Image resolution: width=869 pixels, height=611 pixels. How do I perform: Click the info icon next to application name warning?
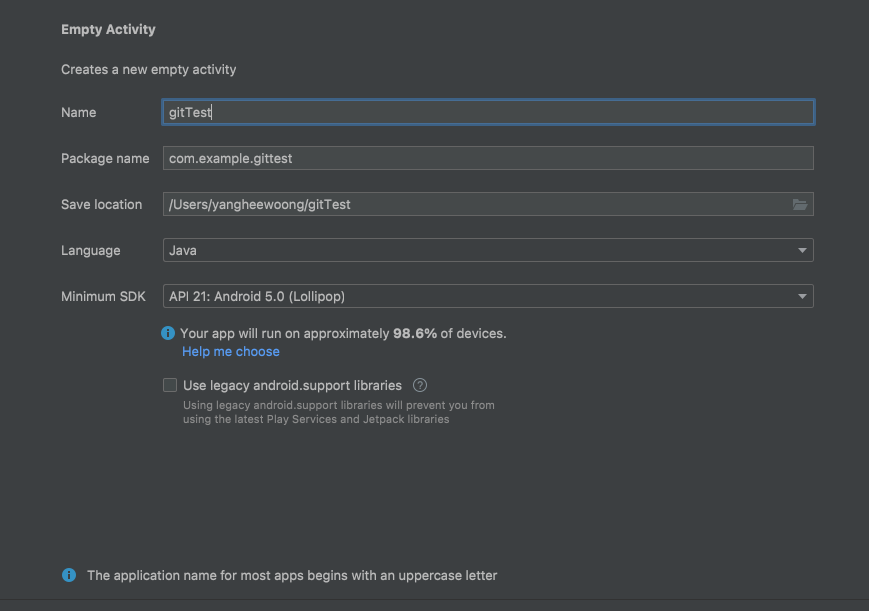pyautogui.click(x=69, y=575)
